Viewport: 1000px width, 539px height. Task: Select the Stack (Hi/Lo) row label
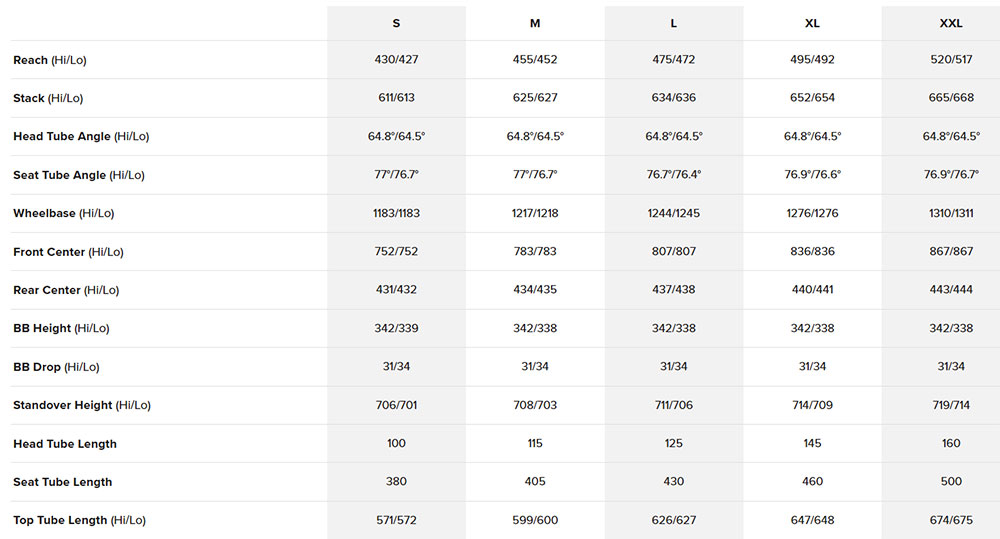tap(49, 99)
